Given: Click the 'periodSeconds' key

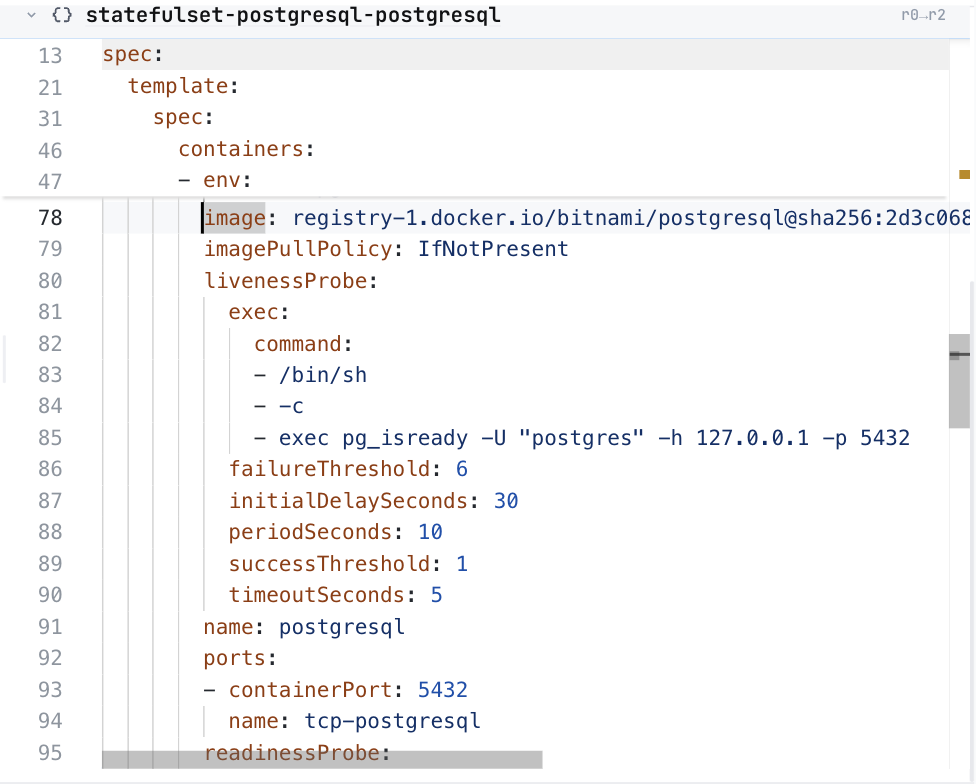Looking at the screenshot, I should (x=311, y=531).
